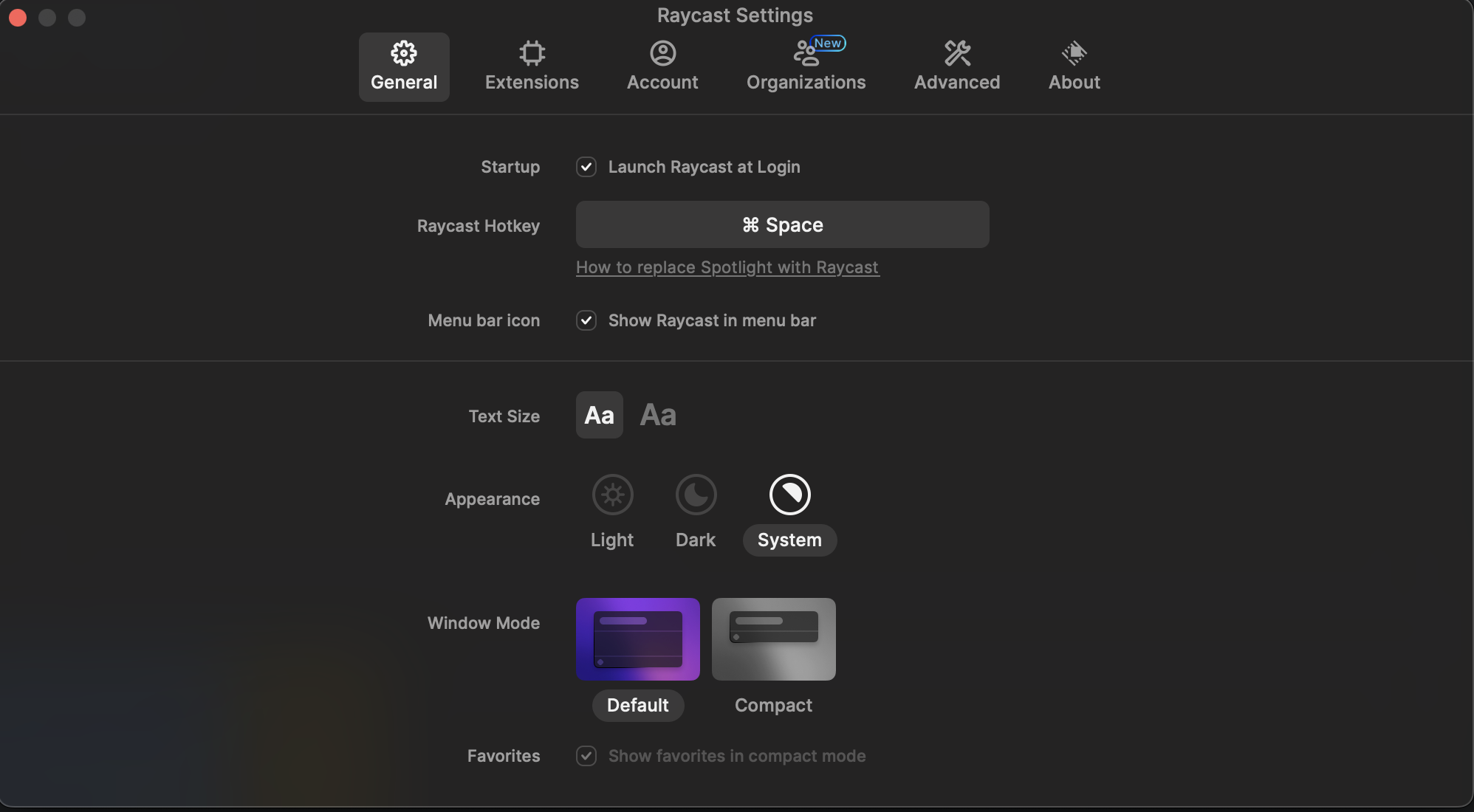Click the Default window mode label

pyautogui.click(x=638, y=706)
